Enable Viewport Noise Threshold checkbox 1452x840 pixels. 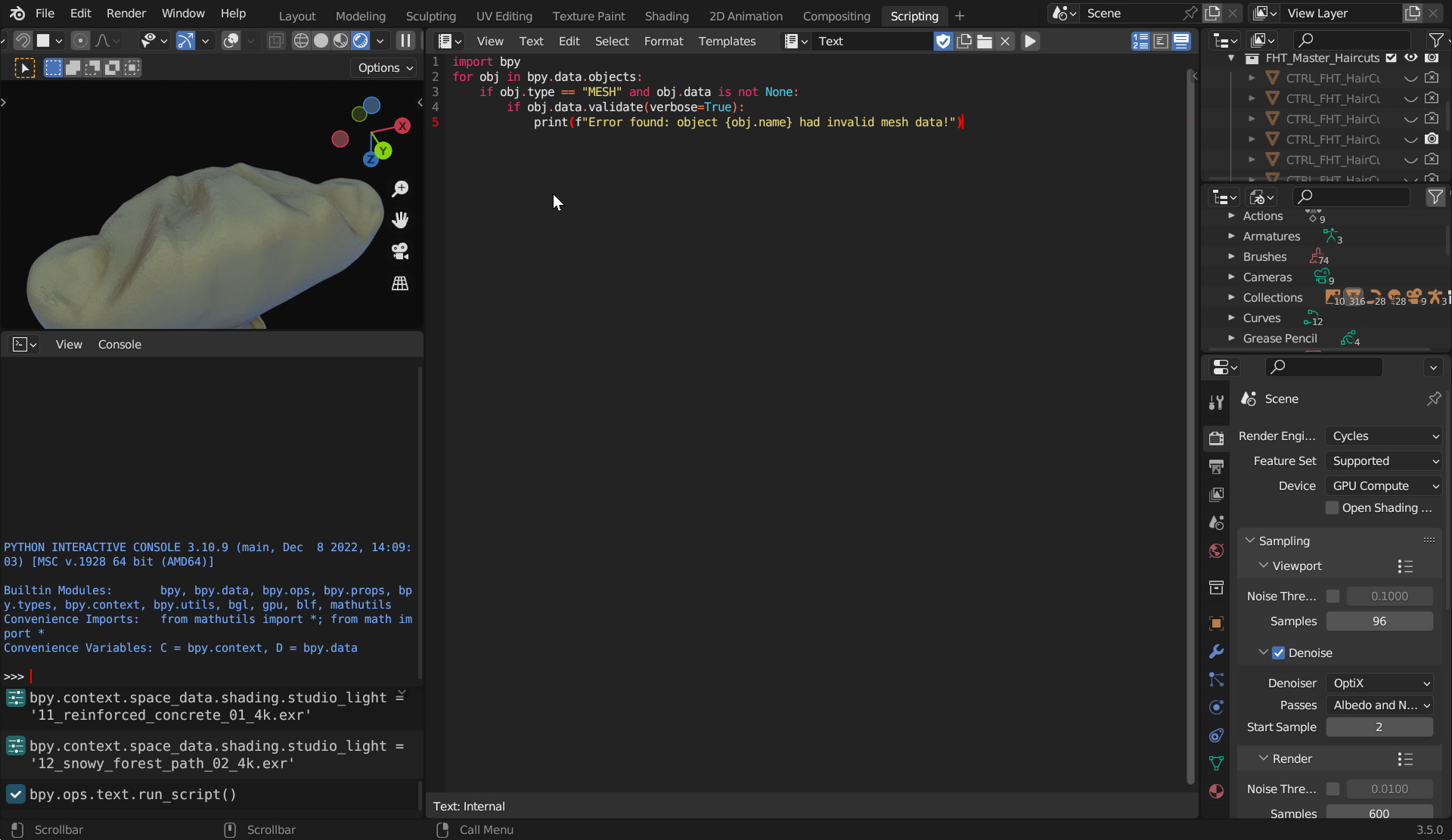coord(1333,596)
